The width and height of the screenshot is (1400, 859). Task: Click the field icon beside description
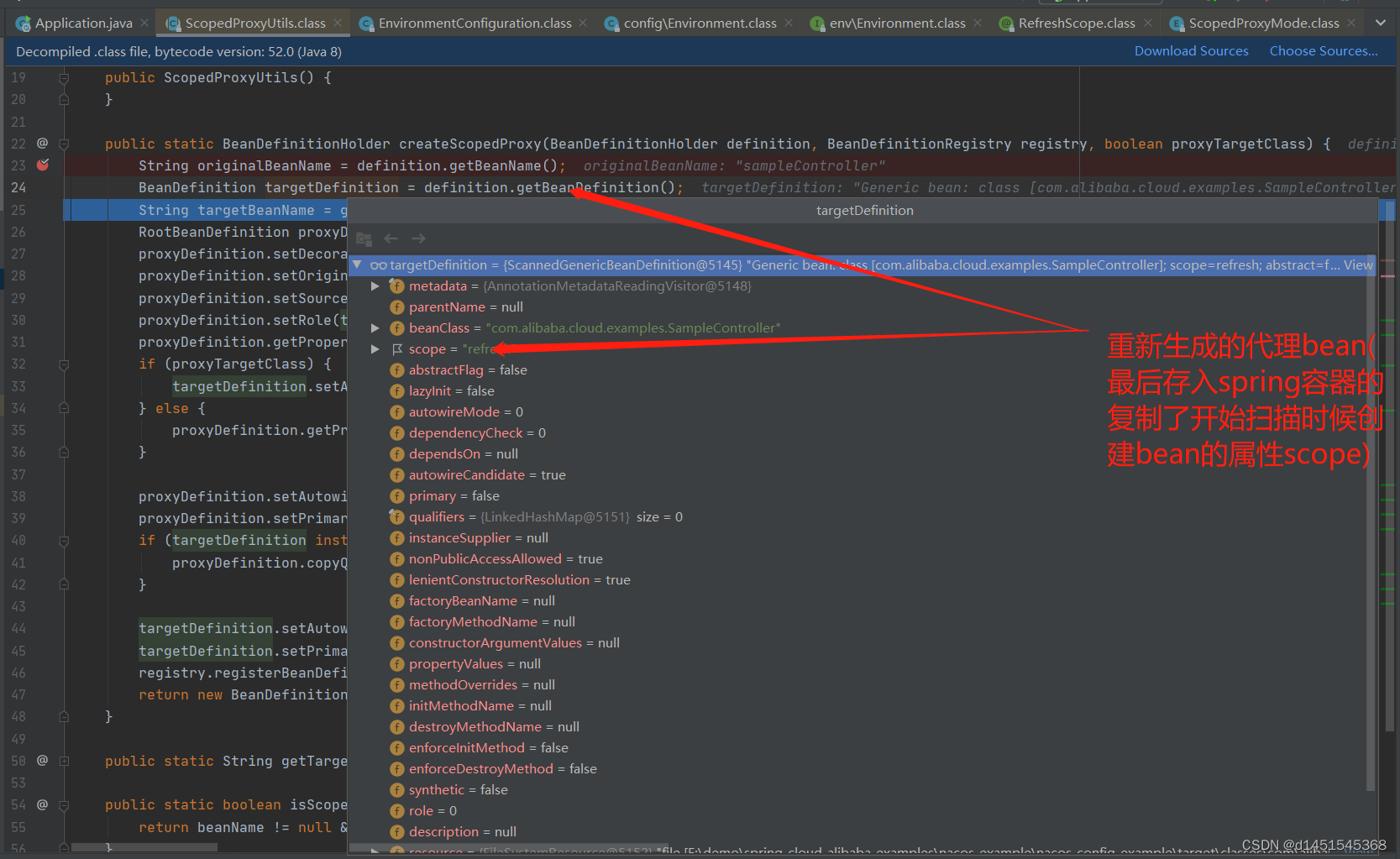pos(397,832)
